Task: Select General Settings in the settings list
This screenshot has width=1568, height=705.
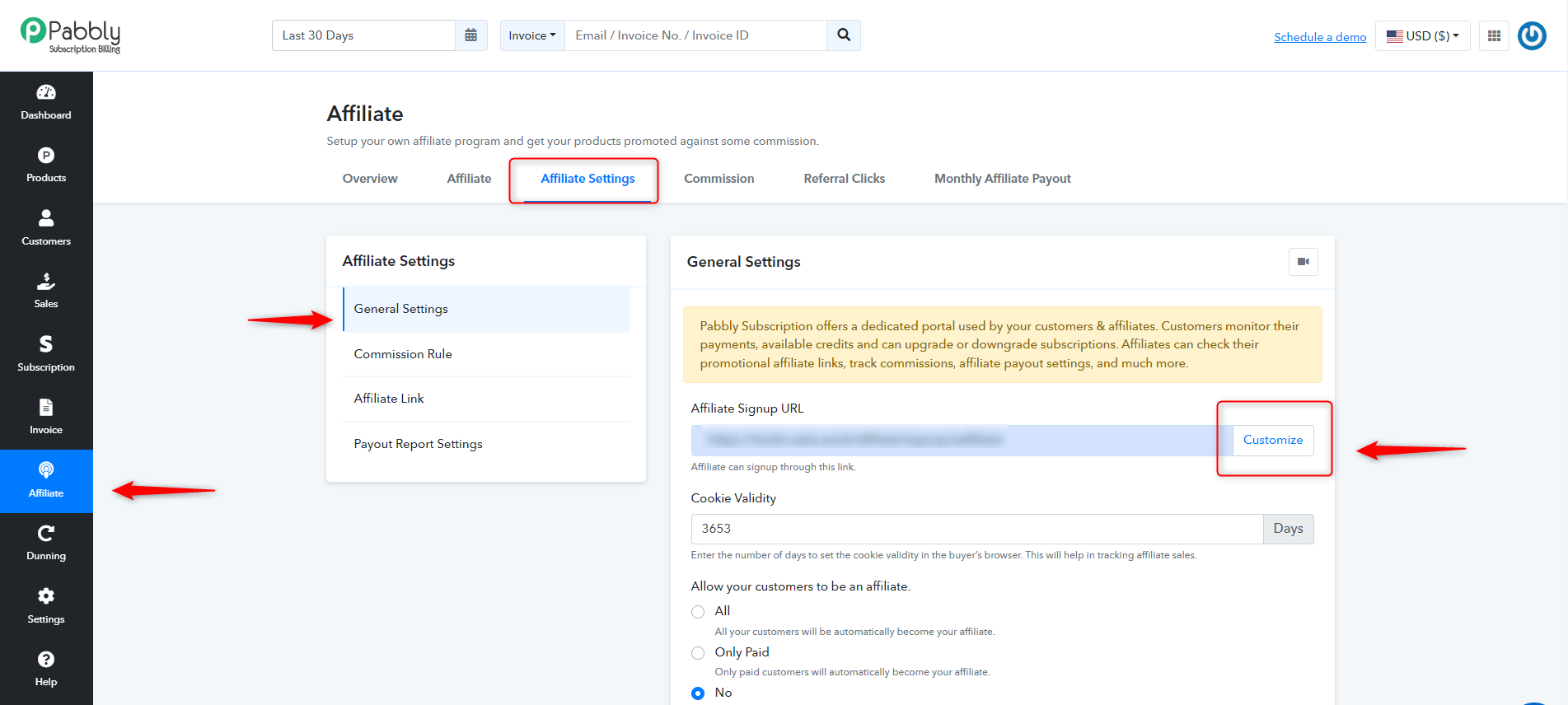Action: coord(486,309)
